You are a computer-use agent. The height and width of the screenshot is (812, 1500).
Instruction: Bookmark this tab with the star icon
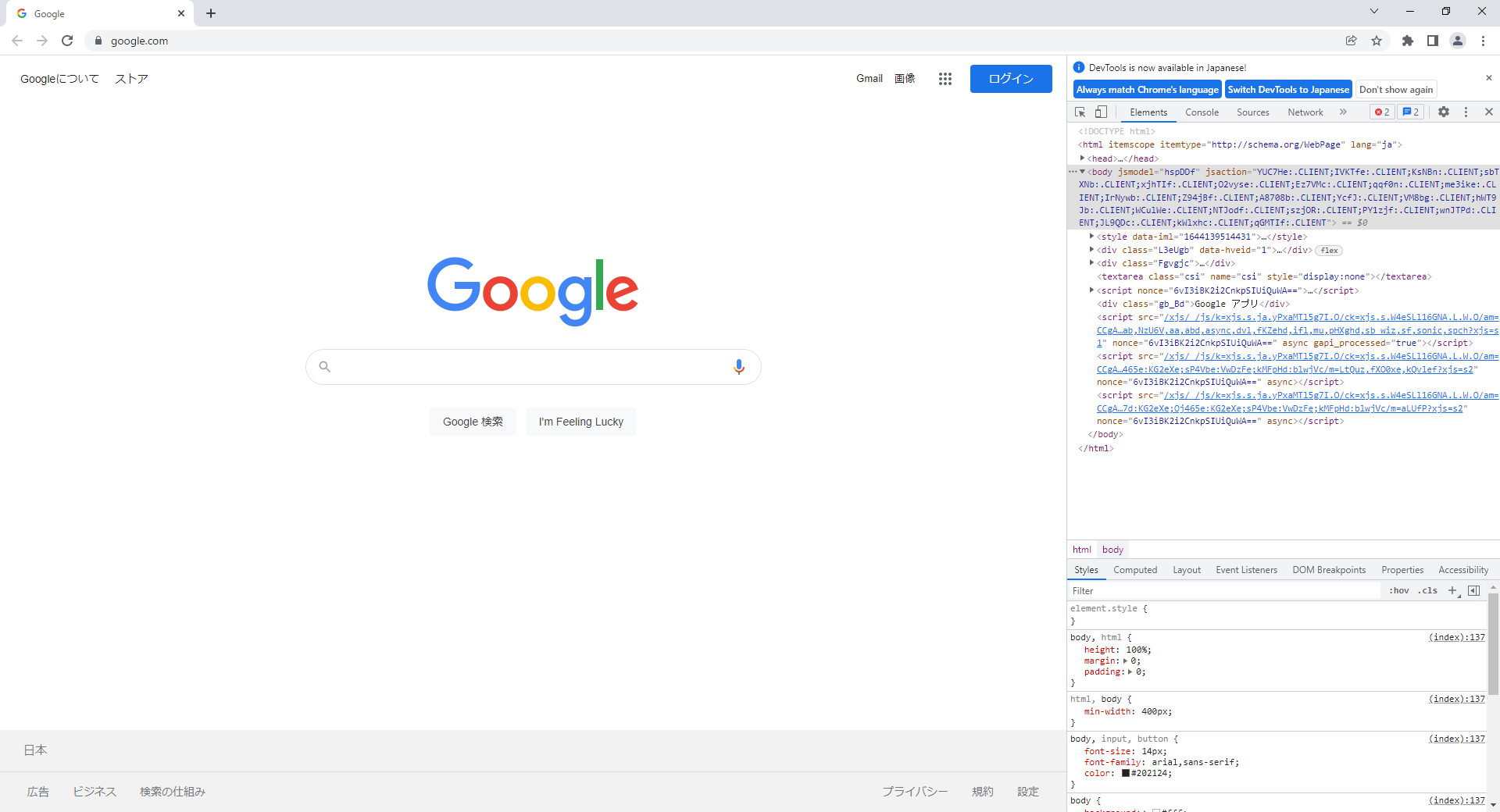1377,41
